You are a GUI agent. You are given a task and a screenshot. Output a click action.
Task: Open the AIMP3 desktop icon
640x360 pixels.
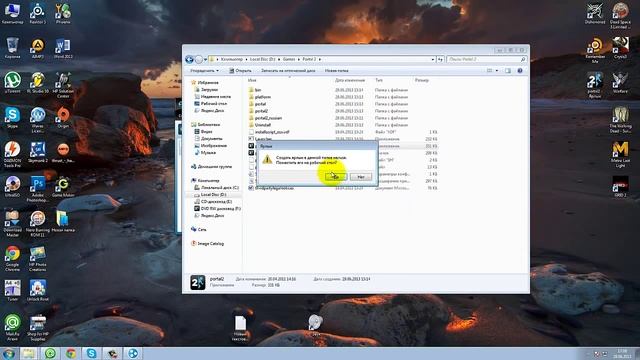coord(38,48)
